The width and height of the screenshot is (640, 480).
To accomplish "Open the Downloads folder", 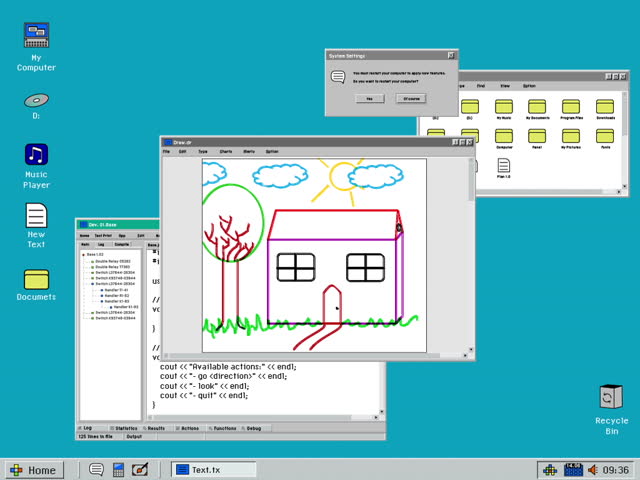I will coord(605,107).
